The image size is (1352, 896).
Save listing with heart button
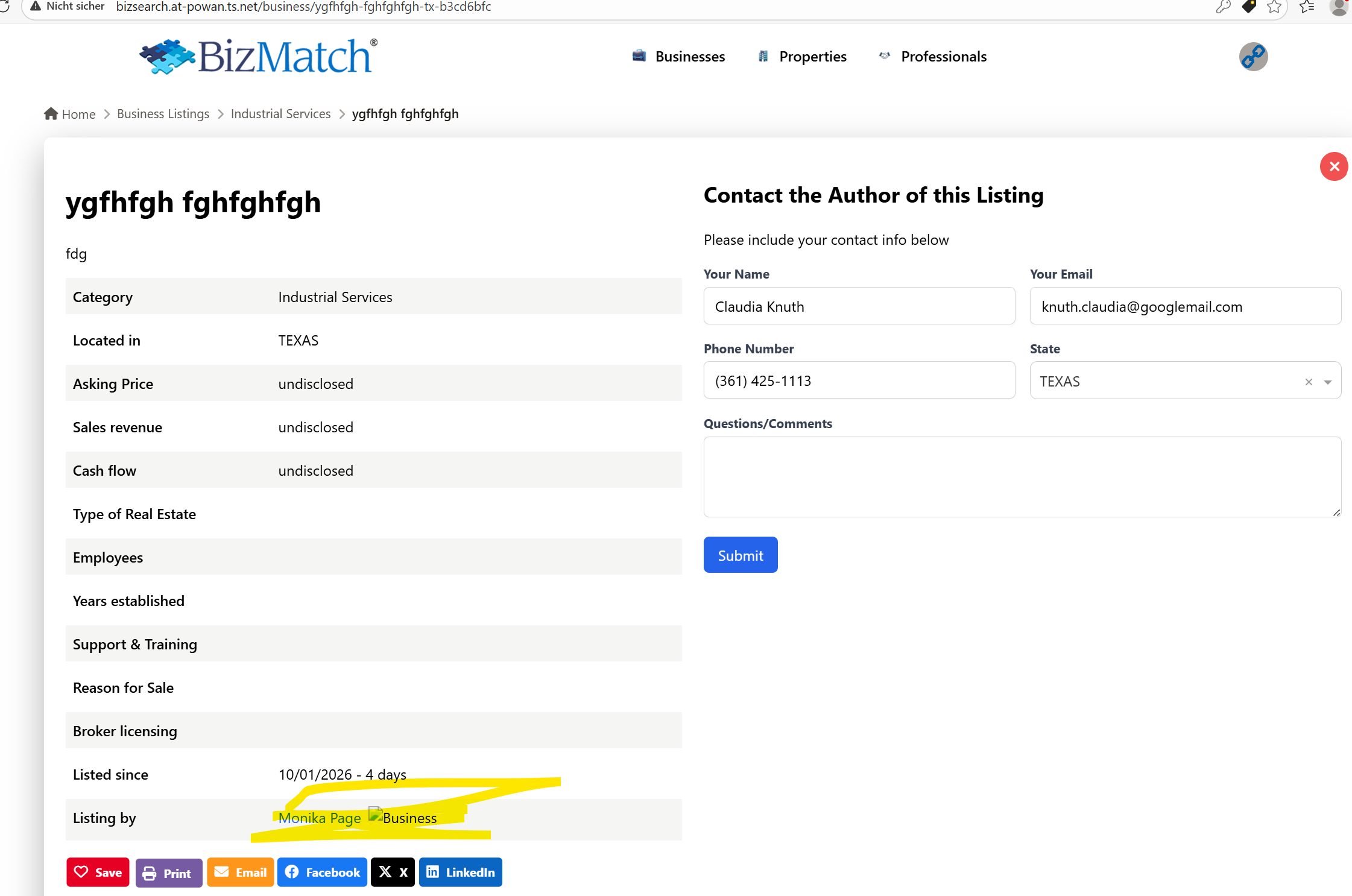click(98, 872)
